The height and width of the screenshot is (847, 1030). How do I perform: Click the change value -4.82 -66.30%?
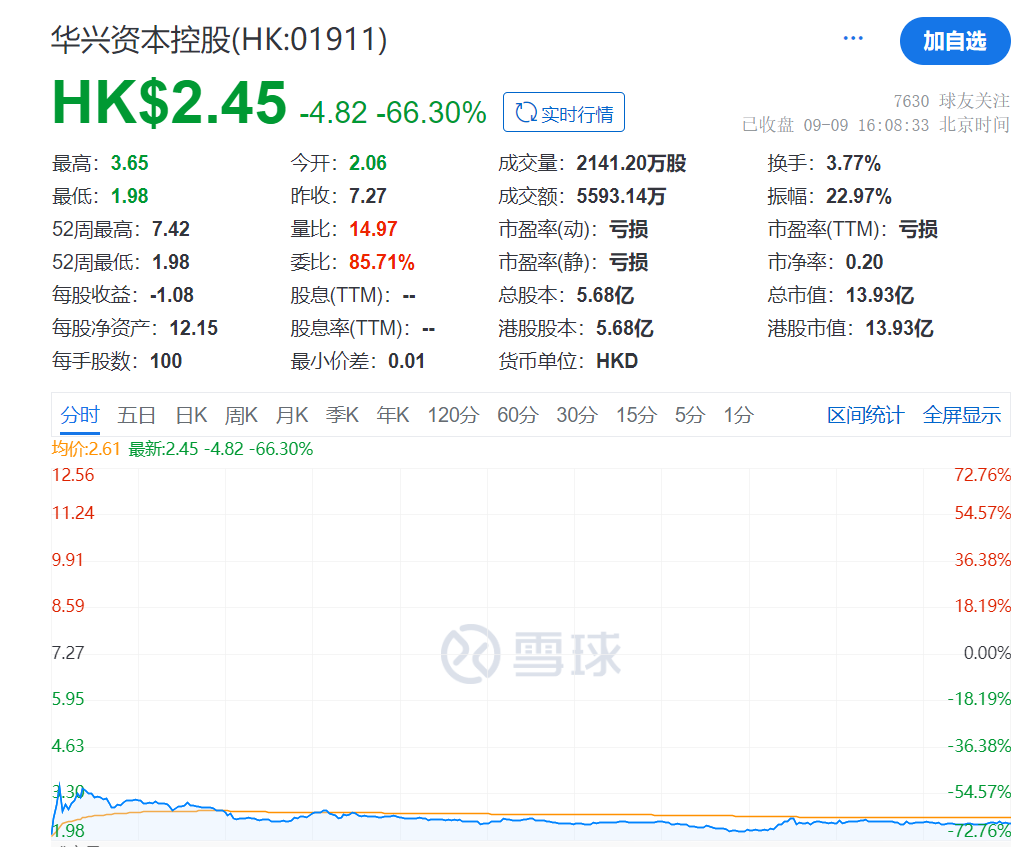click(x=393, y=112)
